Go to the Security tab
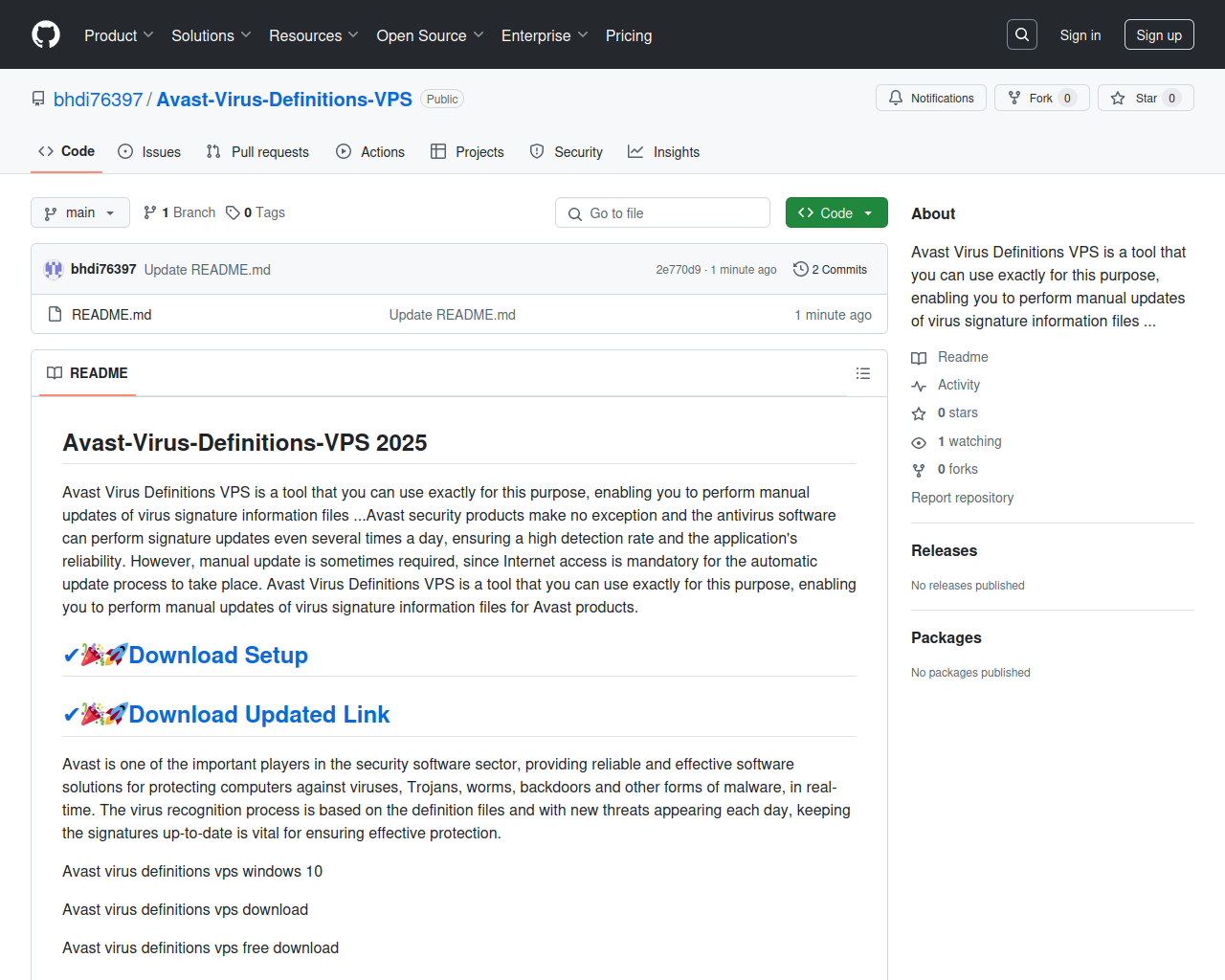1225x980 pixels. [x=567, y=152]
